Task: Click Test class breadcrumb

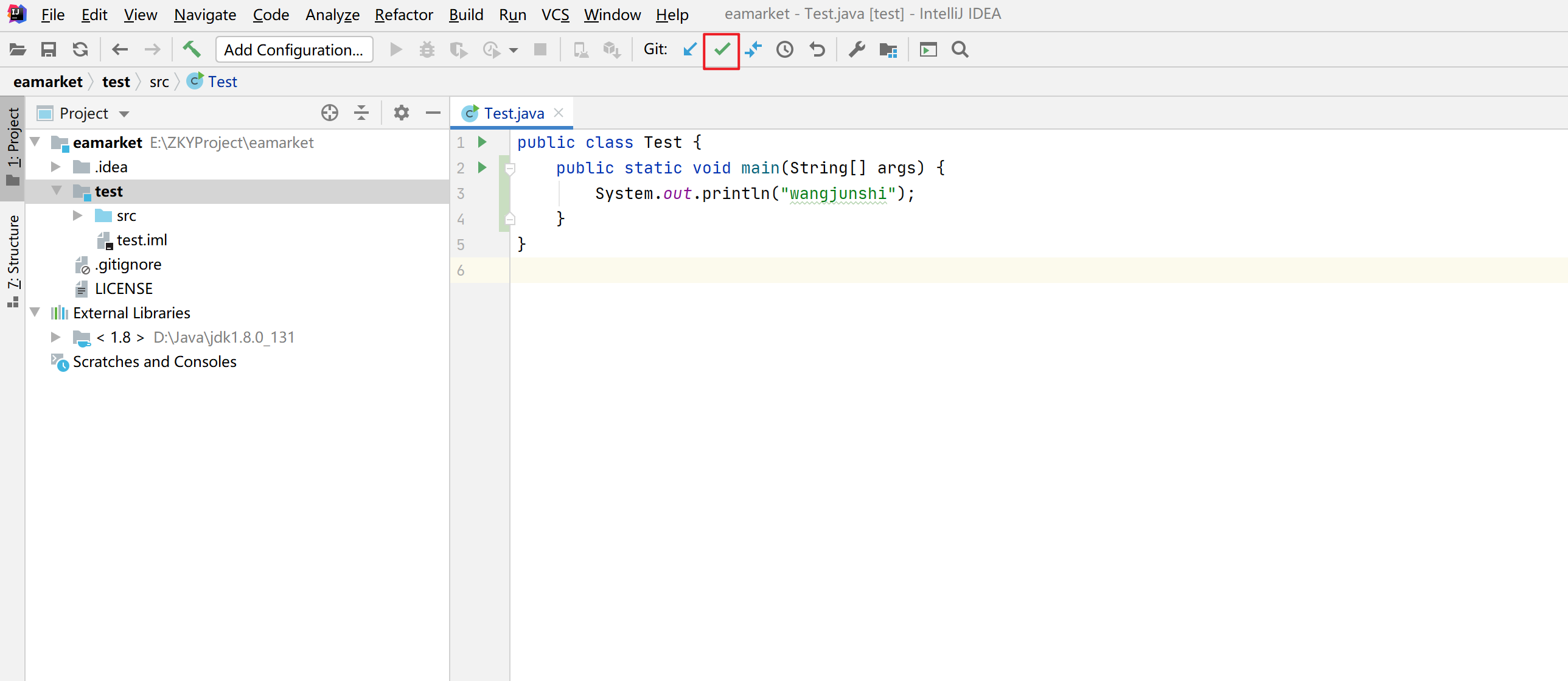Action: (212, 82)
